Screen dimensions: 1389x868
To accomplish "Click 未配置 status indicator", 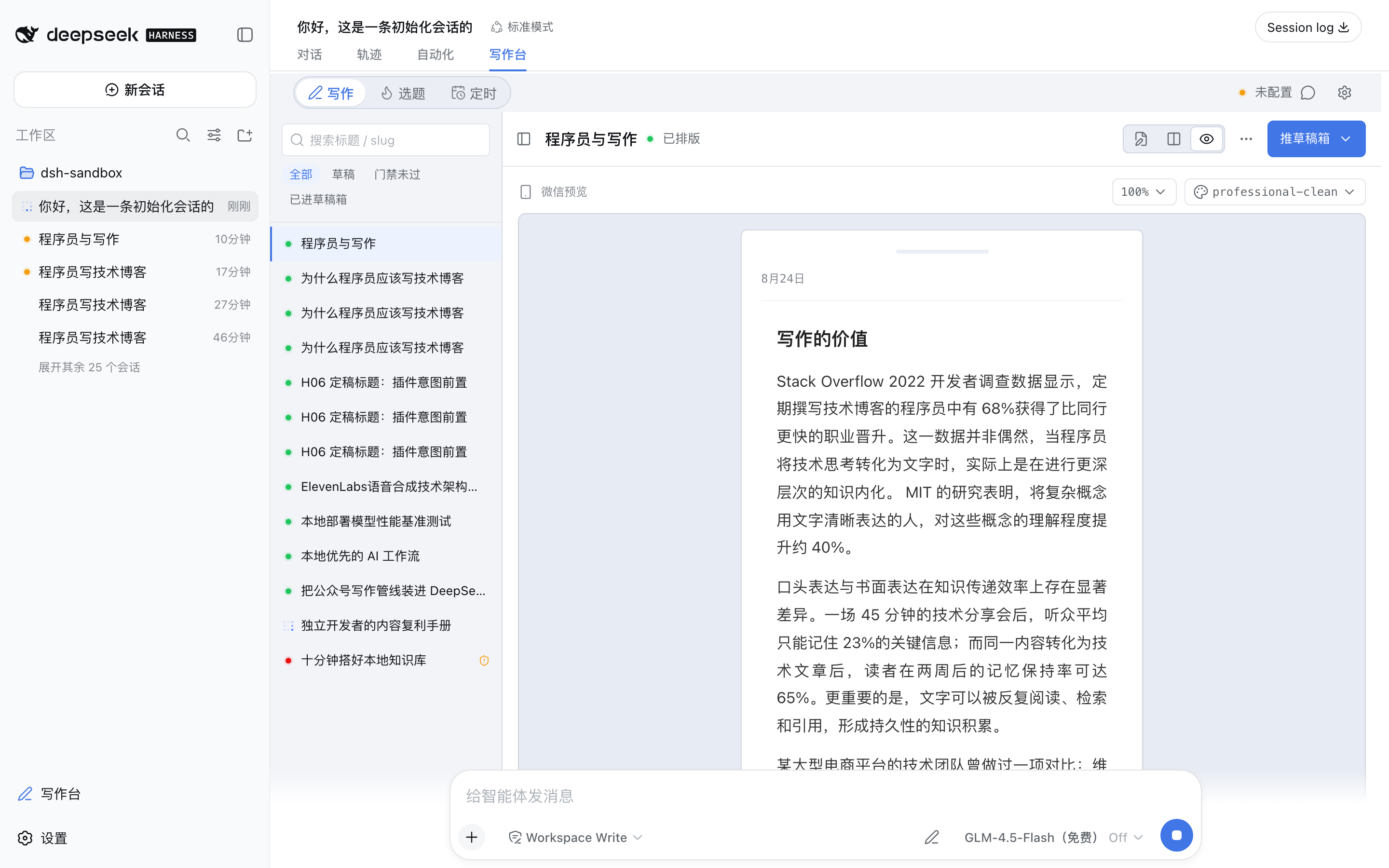I will [1266, 93].
